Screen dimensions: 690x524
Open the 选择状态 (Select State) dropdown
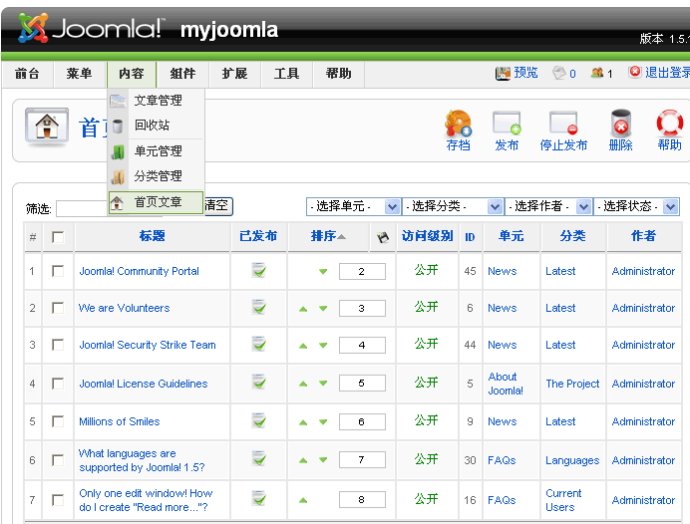636,206
